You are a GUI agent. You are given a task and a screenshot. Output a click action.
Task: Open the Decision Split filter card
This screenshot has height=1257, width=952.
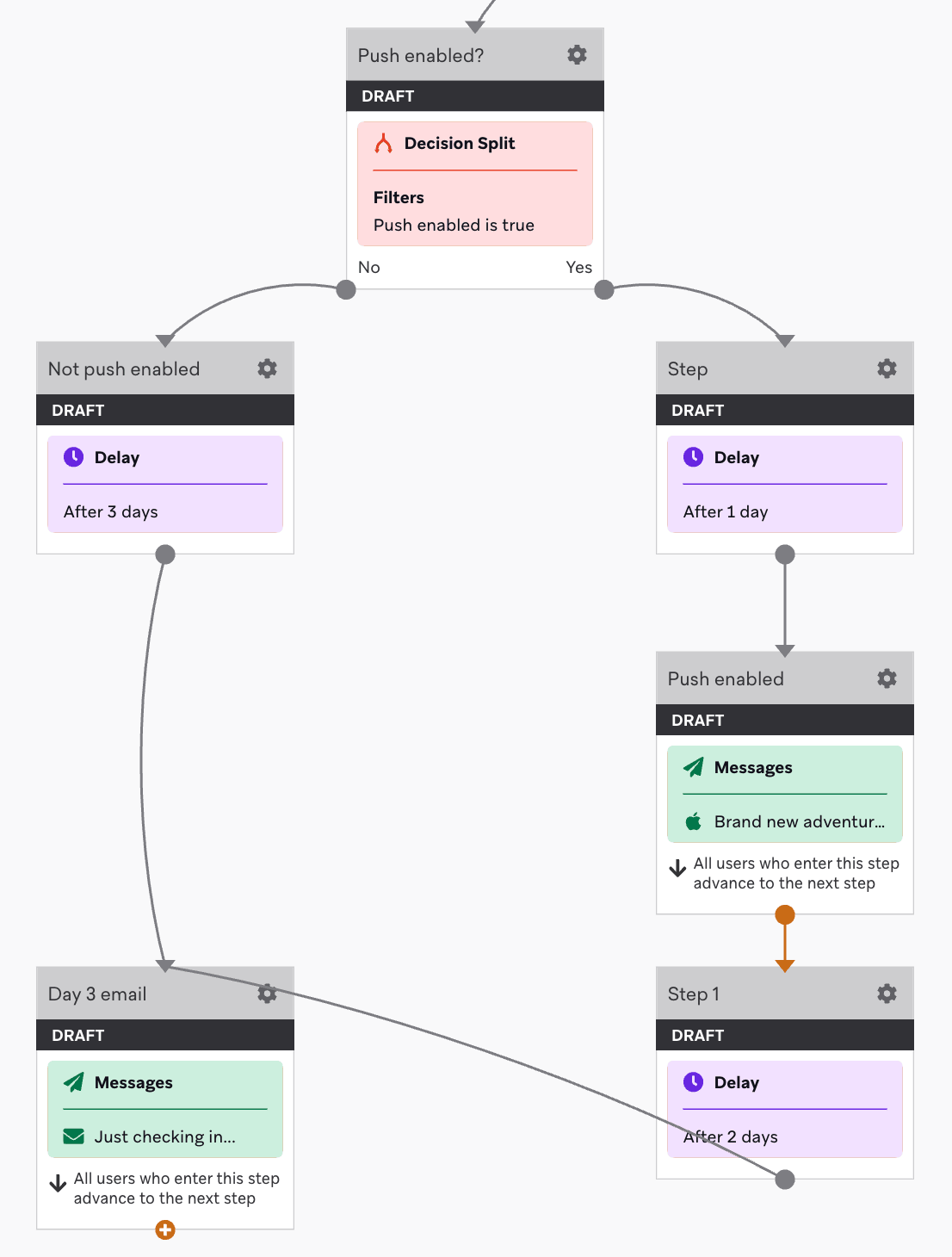[475, 183]
